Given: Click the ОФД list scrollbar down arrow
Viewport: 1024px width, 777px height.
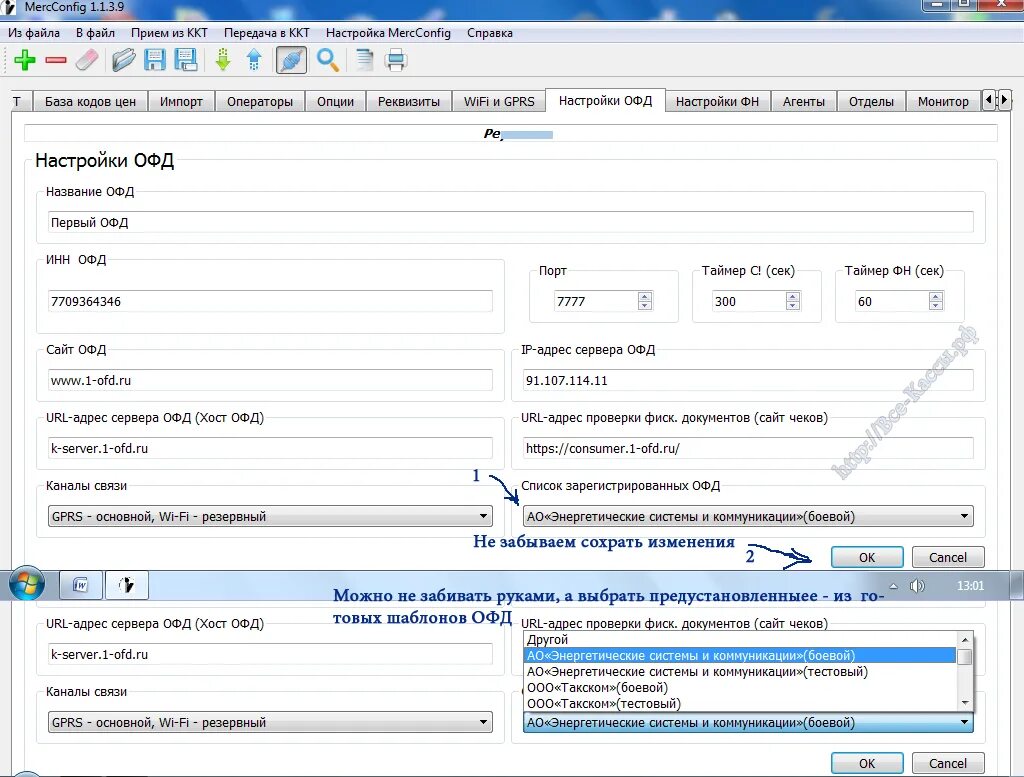Looking at the screenshot, I should coord(965,703).
